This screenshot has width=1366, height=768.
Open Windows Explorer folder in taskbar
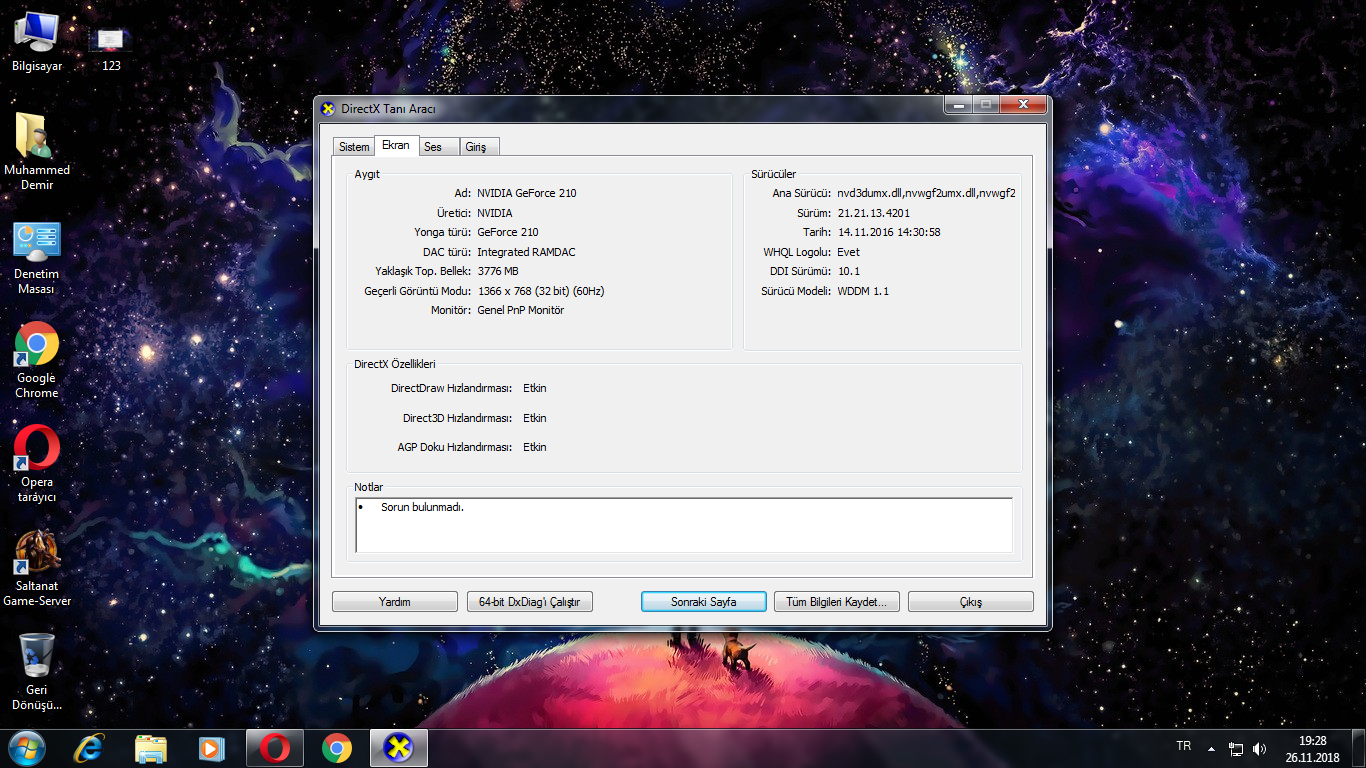tap(150, 748)
